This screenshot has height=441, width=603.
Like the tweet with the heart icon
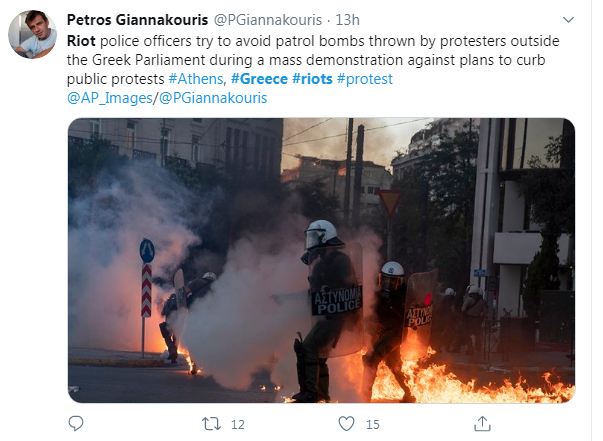pos(346,424)
